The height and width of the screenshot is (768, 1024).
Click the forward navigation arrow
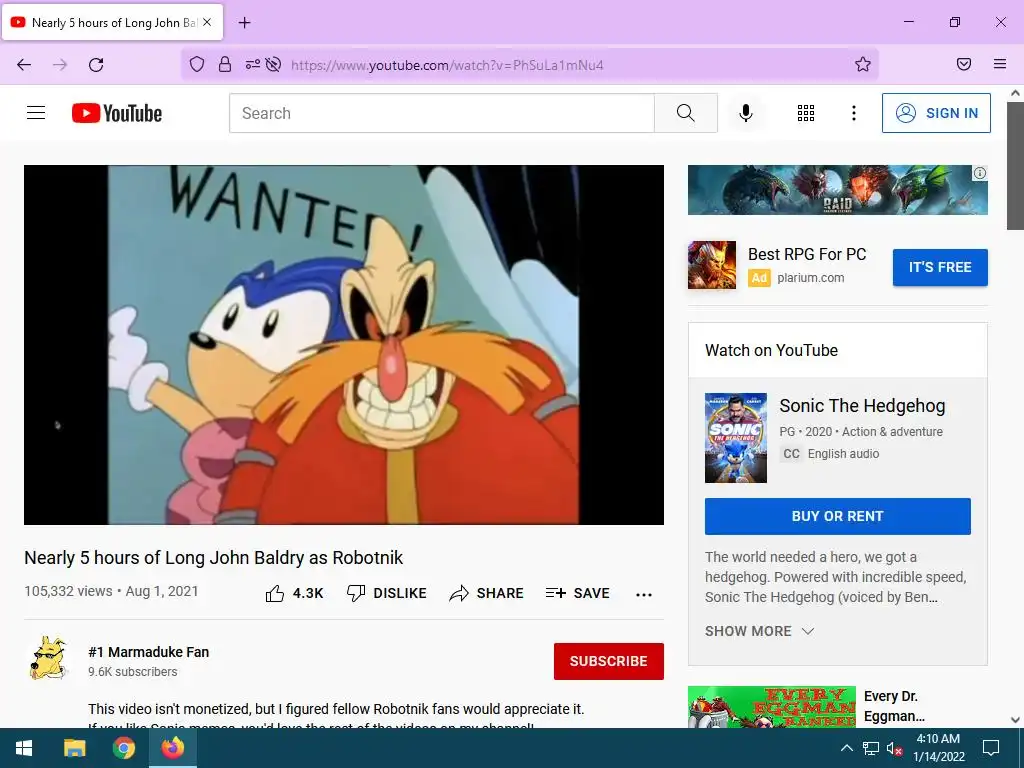coord(60,65)
